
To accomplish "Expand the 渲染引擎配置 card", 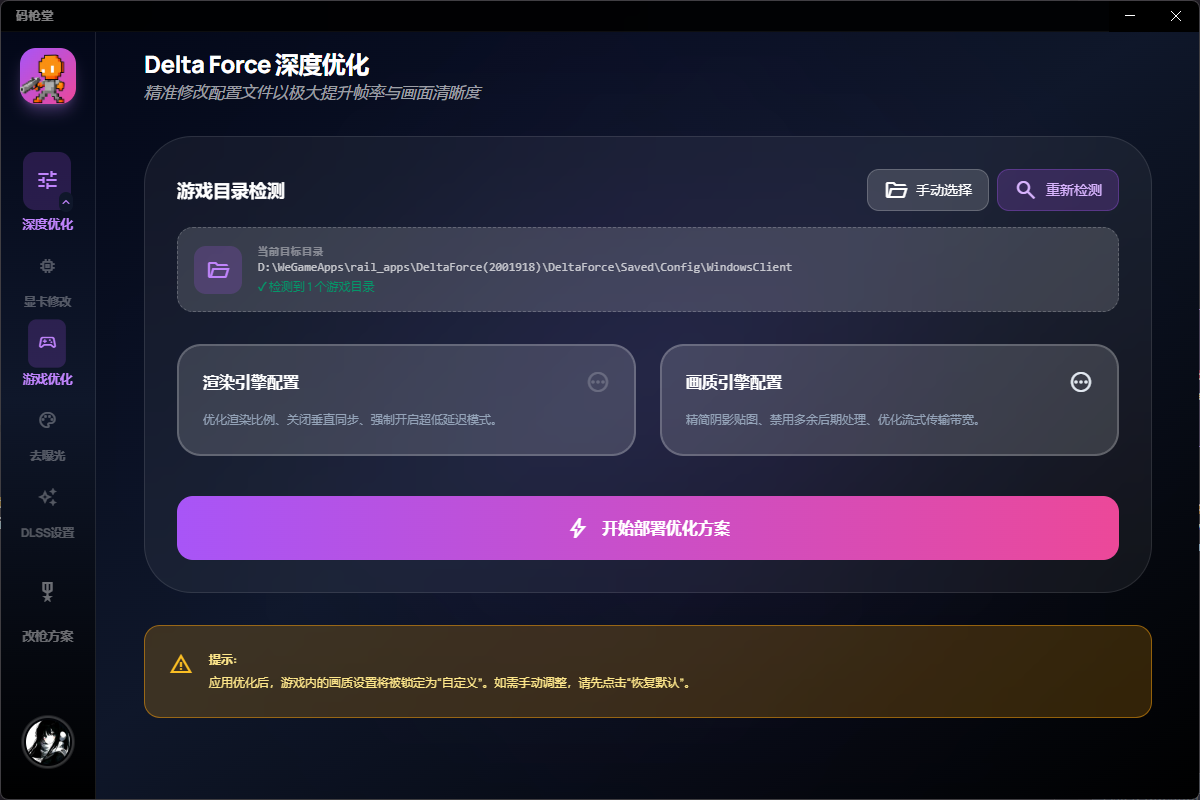I will (407, 400).
